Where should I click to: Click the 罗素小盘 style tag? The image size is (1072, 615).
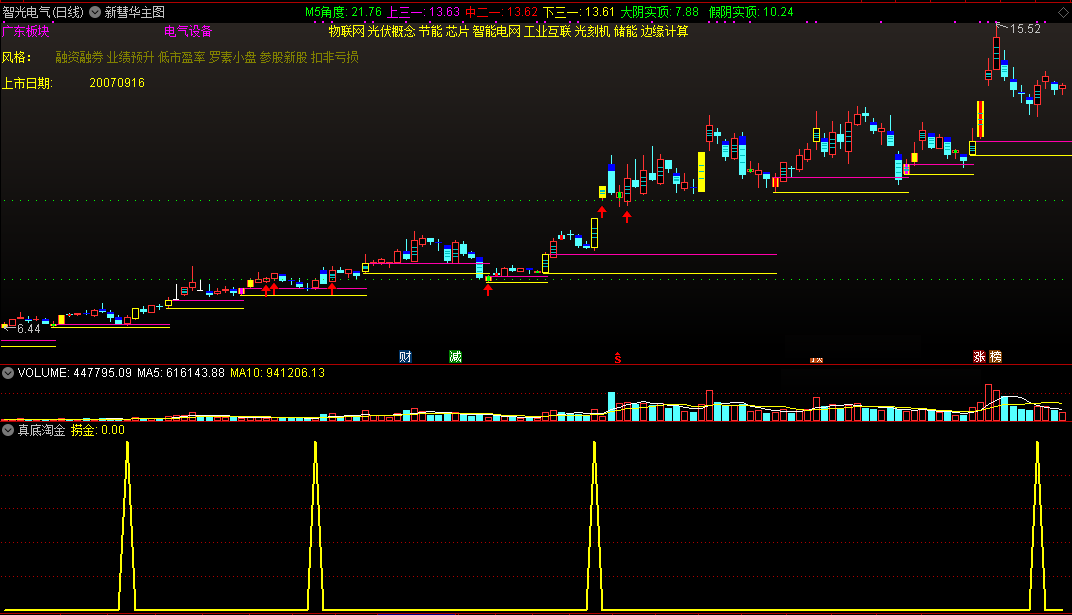pos(232,57)
